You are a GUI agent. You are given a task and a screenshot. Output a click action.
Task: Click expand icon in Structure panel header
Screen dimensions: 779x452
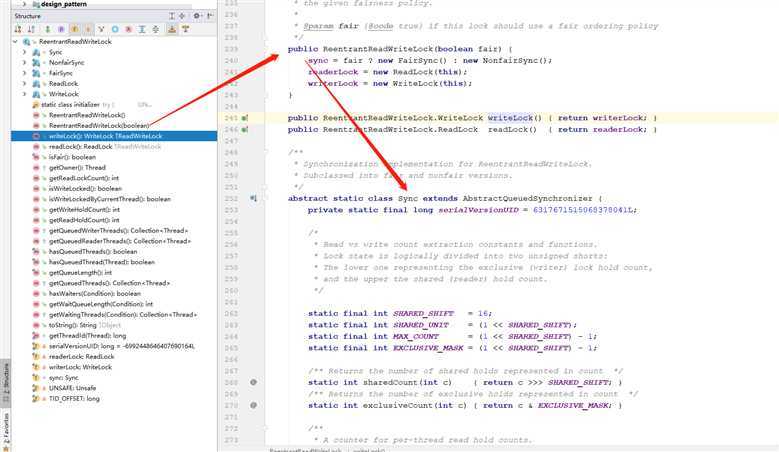point(172,16)
